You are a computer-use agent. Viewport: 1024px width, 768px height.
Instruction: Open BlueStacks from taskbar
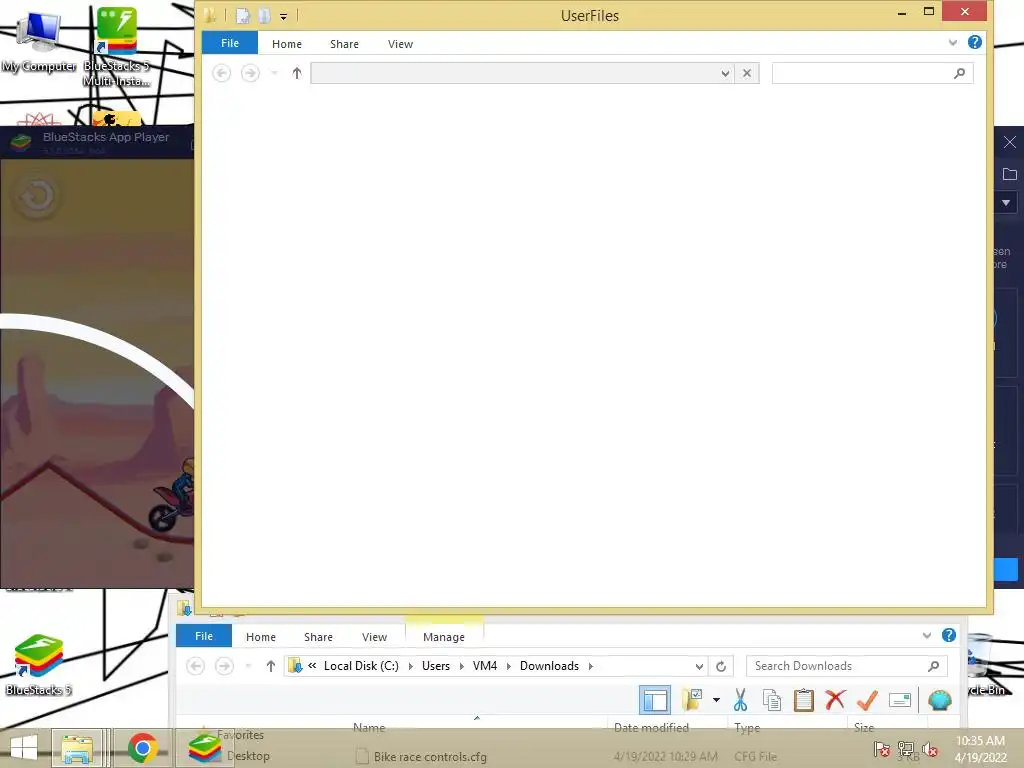(204, 748)
